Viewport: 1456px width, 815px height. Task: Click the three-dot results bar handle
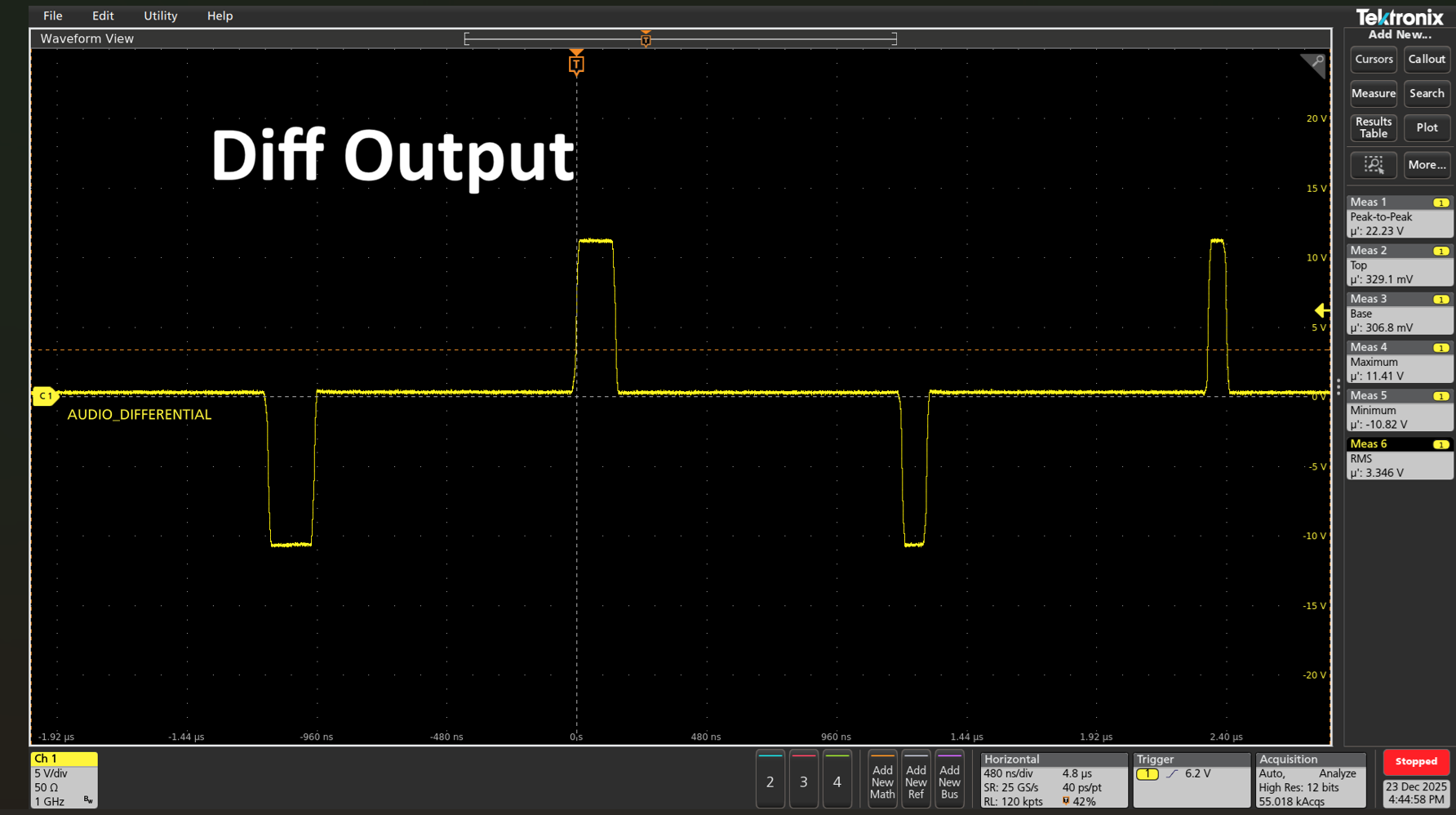(1338, 387)
